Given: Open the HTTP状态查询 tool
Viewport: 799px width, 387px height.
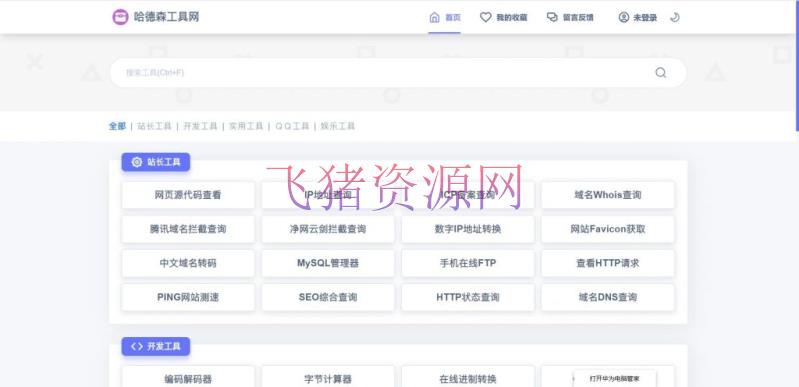Looking at the screenshot, I should point(468,297).
